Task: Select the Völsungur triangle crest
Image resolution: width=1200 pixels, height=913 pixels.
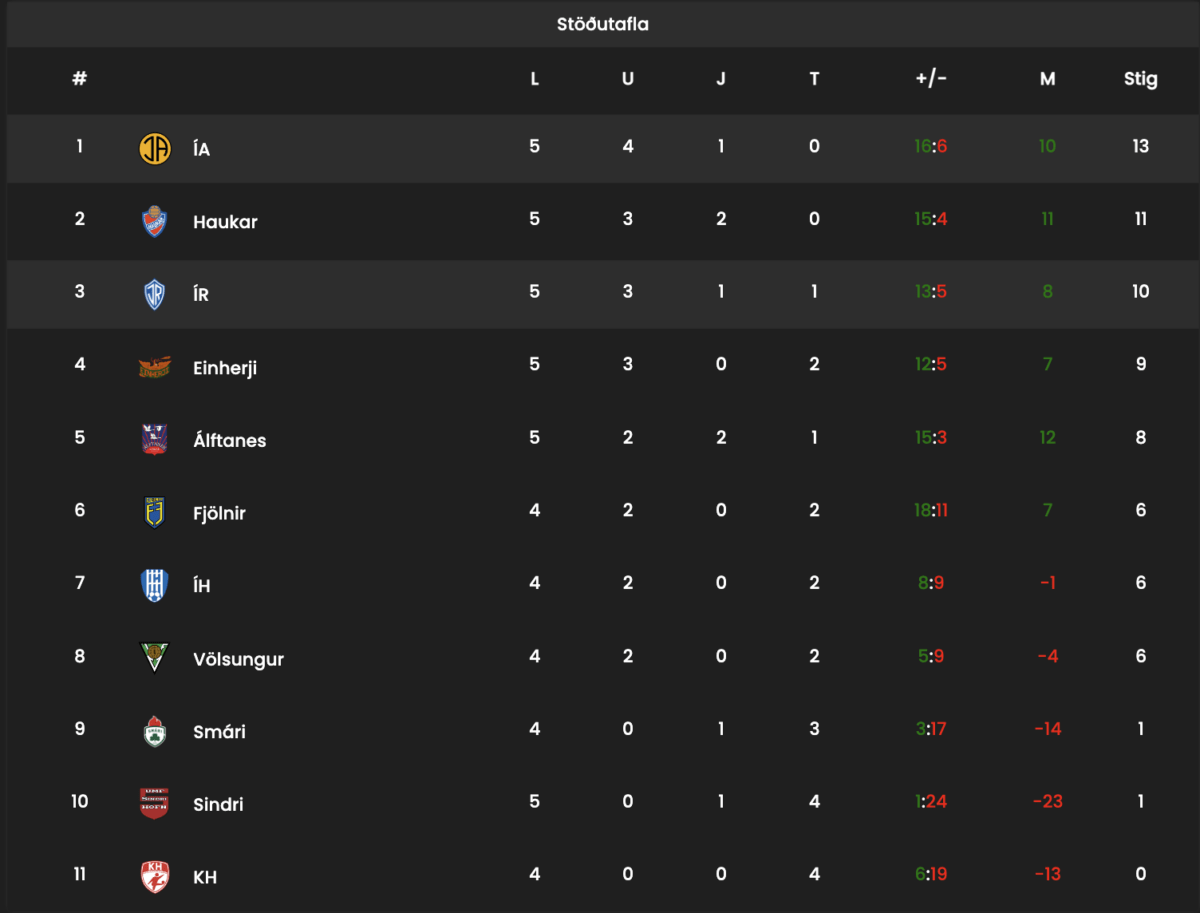Action: click(x=154, y=658)
